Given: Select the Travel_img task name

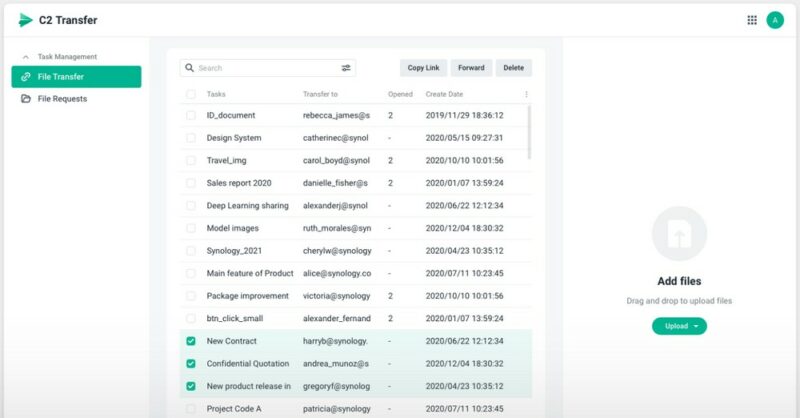Looking at the screenshot, I should tap(227, 160).
